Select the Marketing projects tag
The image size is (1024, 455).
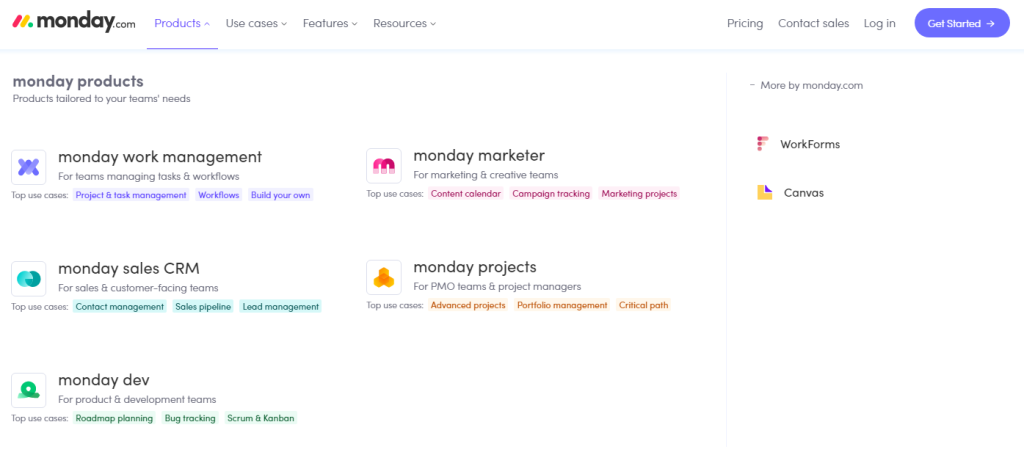639,193
